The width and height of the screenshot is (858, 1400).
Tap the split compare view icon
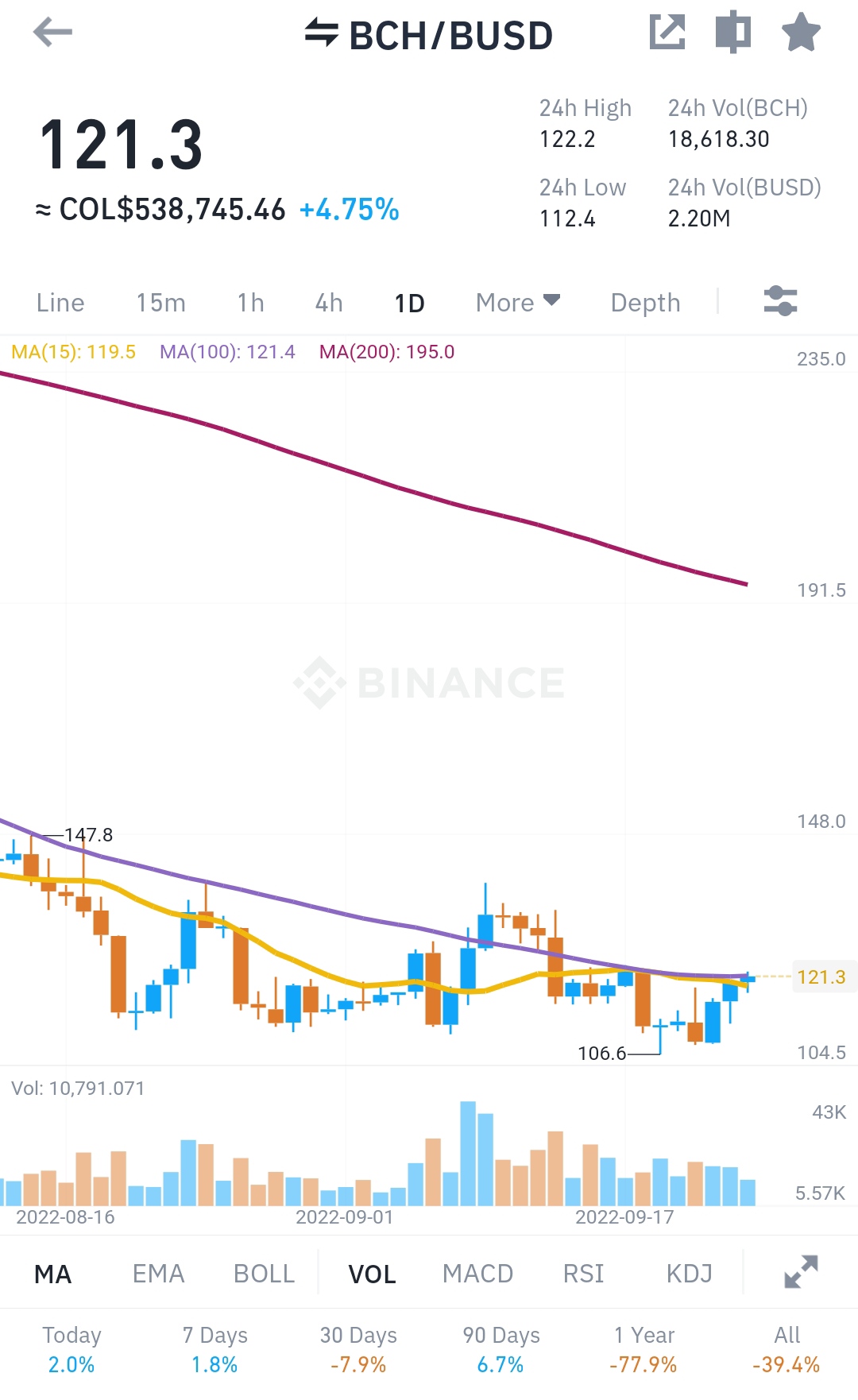(x=733, y=33)
